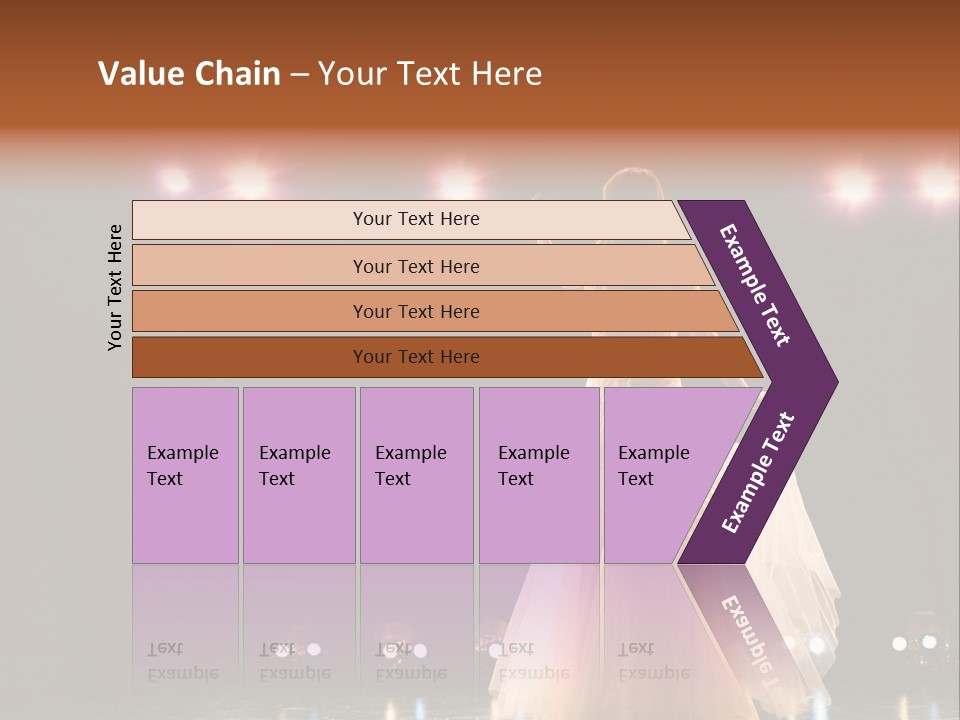Click the rightmost stage light in the background
The image size is (960, 720).
[937, 183]
